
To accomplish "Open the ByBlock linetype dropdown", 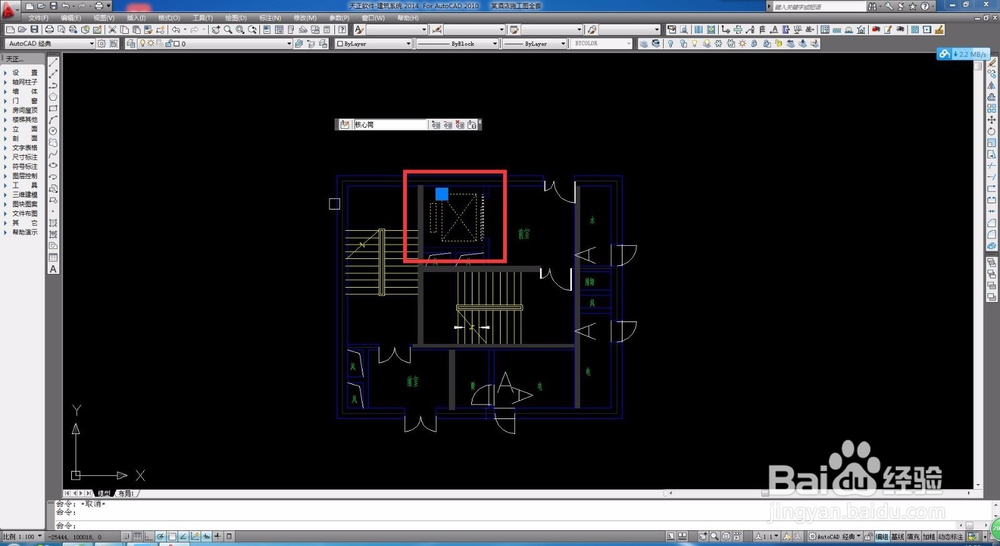I will coord(457,44).
